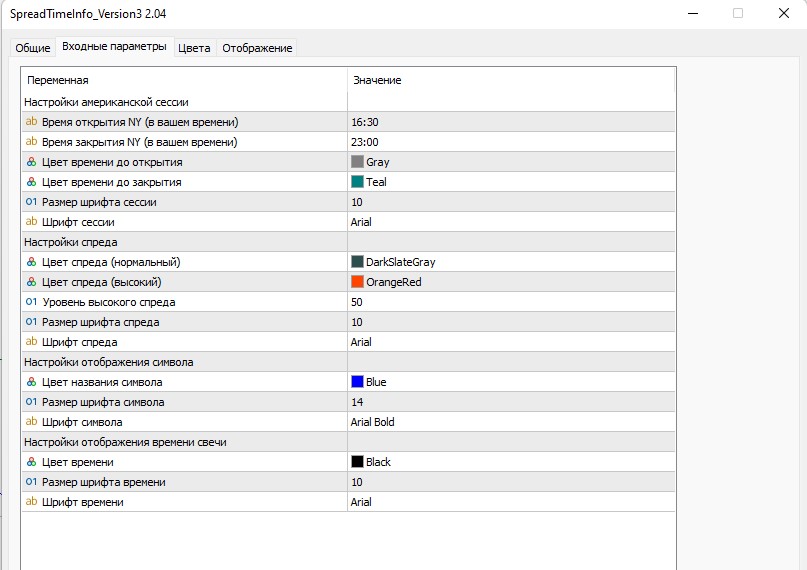Click the integer icon beside Уровень высокого спреда
The height and width of the screenshot is (570, 807).
point(31,302)
